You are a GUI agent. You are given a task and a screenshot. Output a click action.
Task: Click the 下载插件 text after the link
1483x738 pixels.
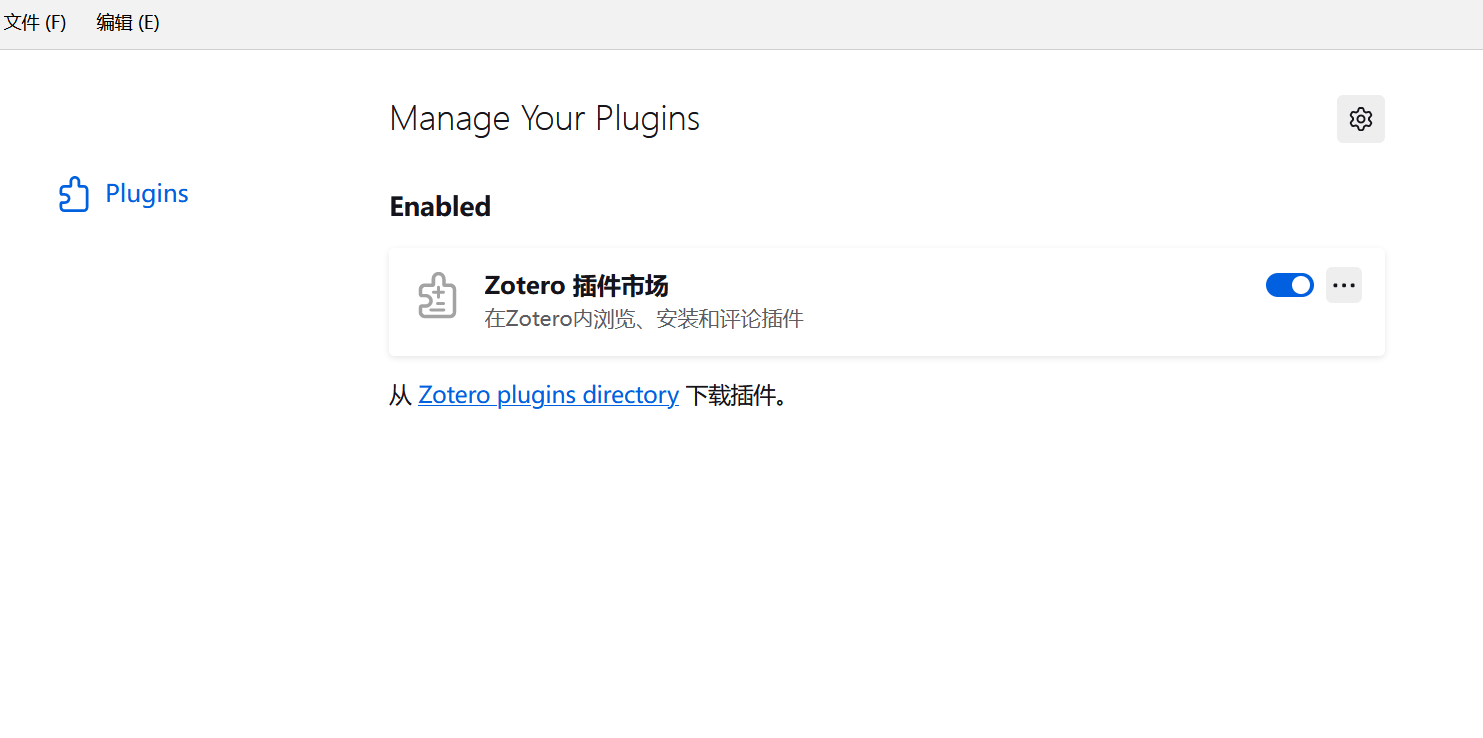[736, 395]
